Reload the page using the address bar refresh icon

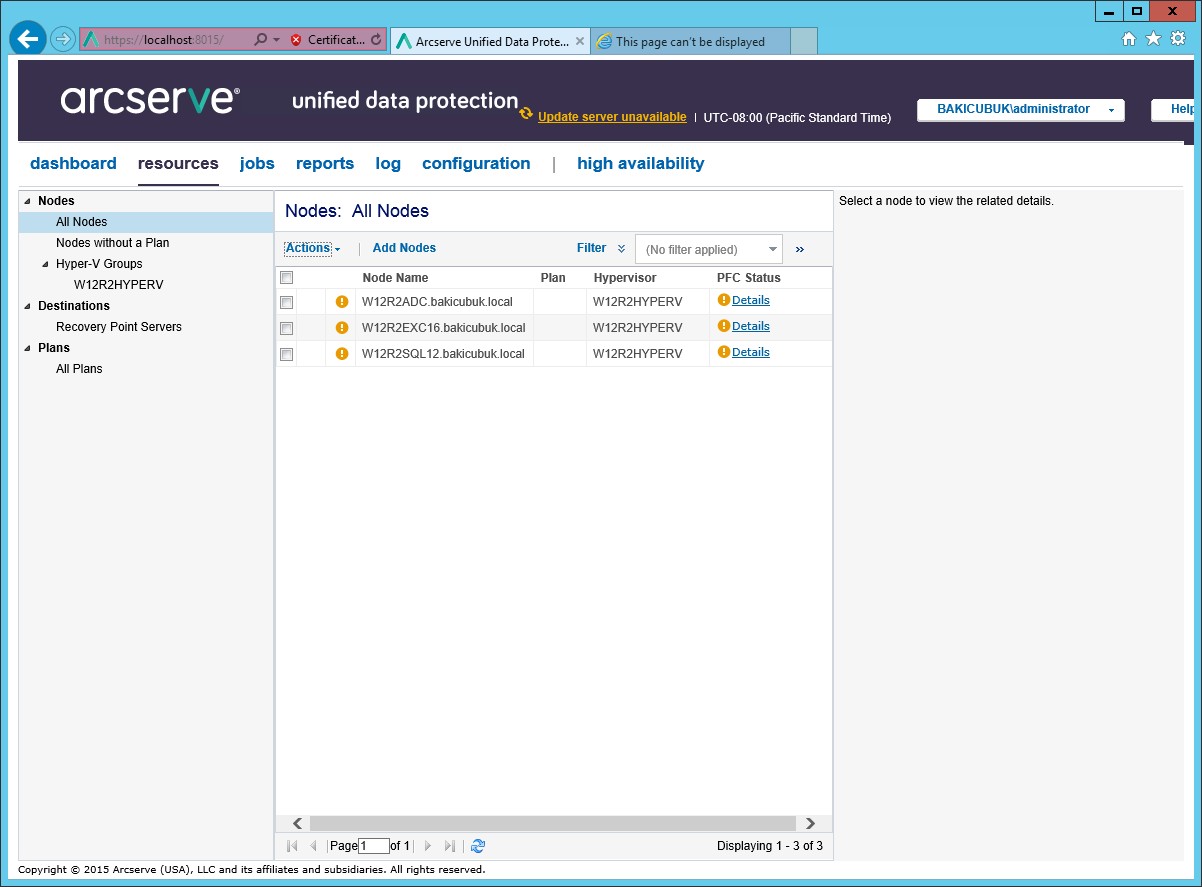pos(376,40)
